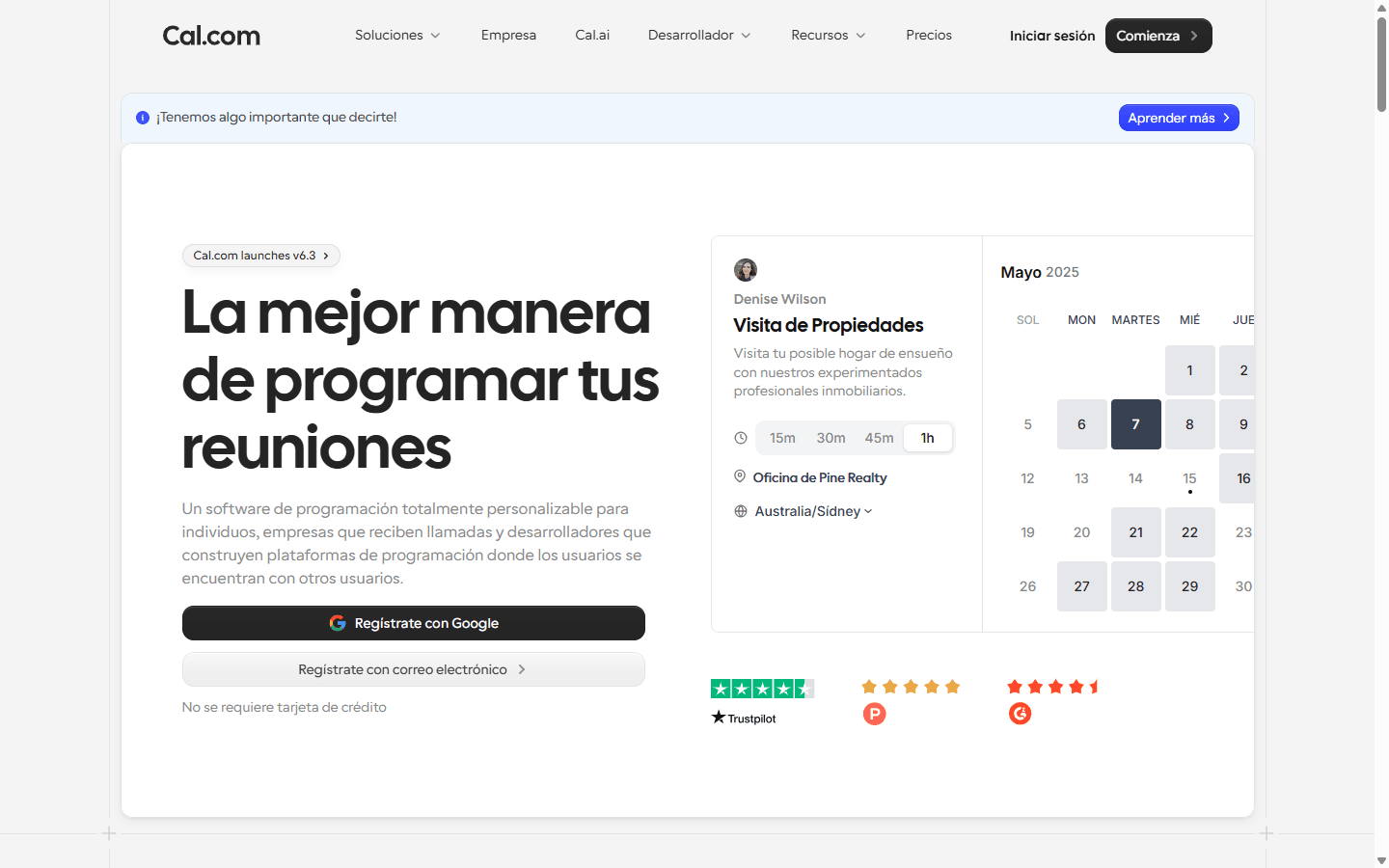Click the globe timezone icon
1389x868 pixels.
(741, 511)
